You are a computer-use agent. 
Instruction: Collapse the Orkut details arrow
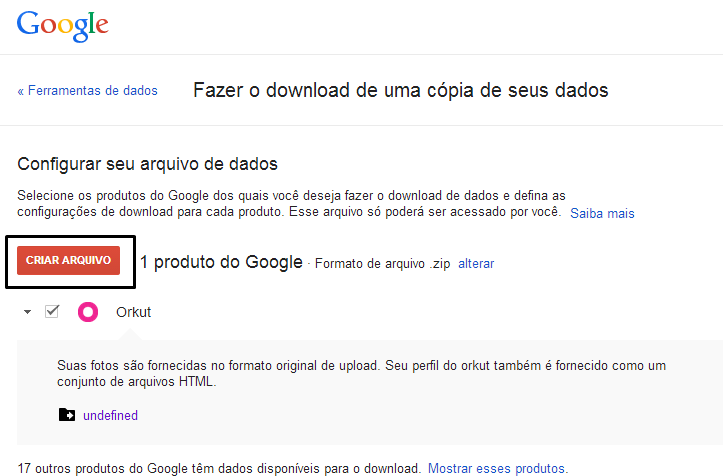click(28, 312)
